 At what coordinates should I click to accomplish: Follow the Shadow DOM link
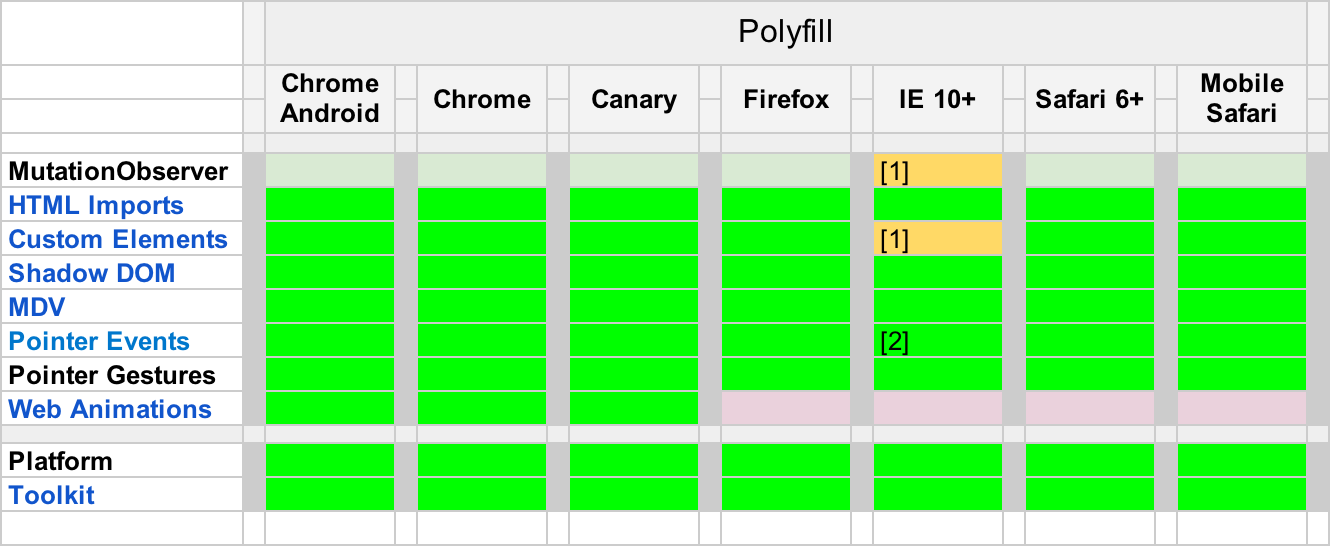click(x=92, y=274)
